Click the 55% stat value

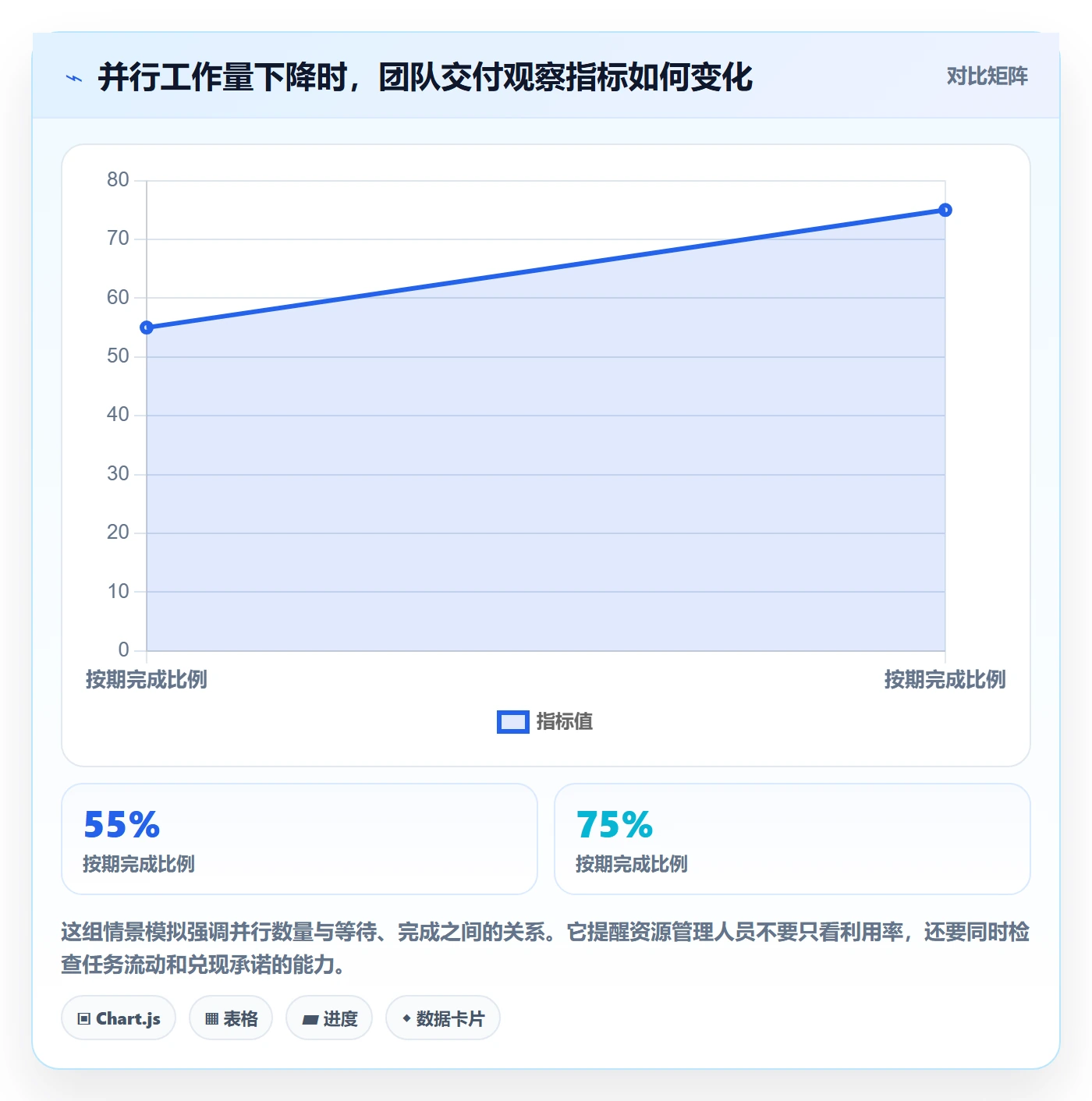point(122,825)
